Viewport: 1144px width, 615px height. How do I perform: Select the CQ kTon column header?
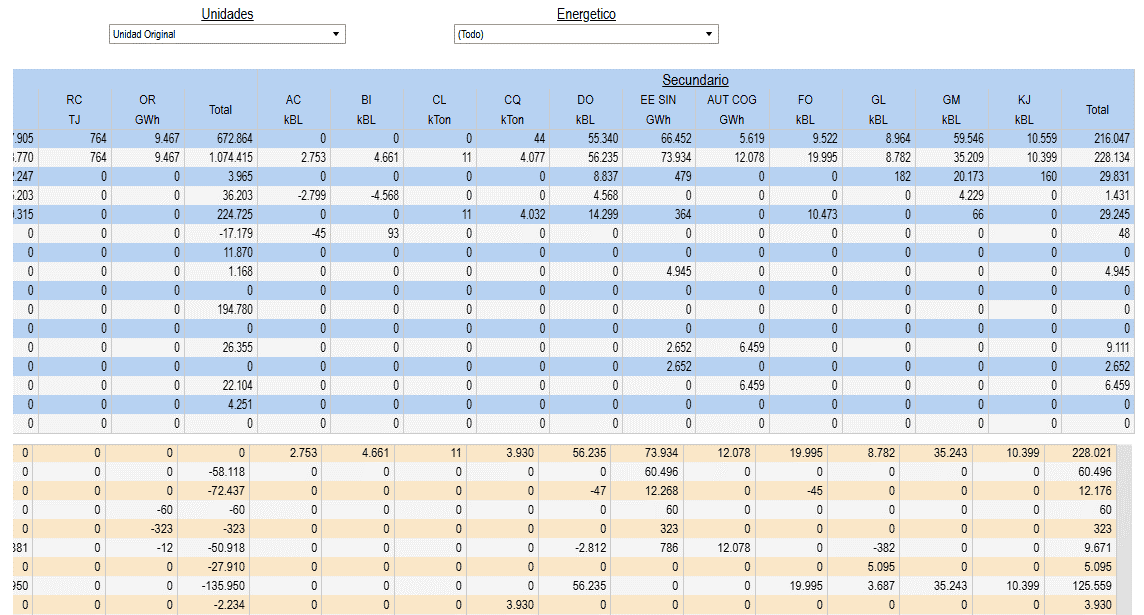[x=512, y=109]
